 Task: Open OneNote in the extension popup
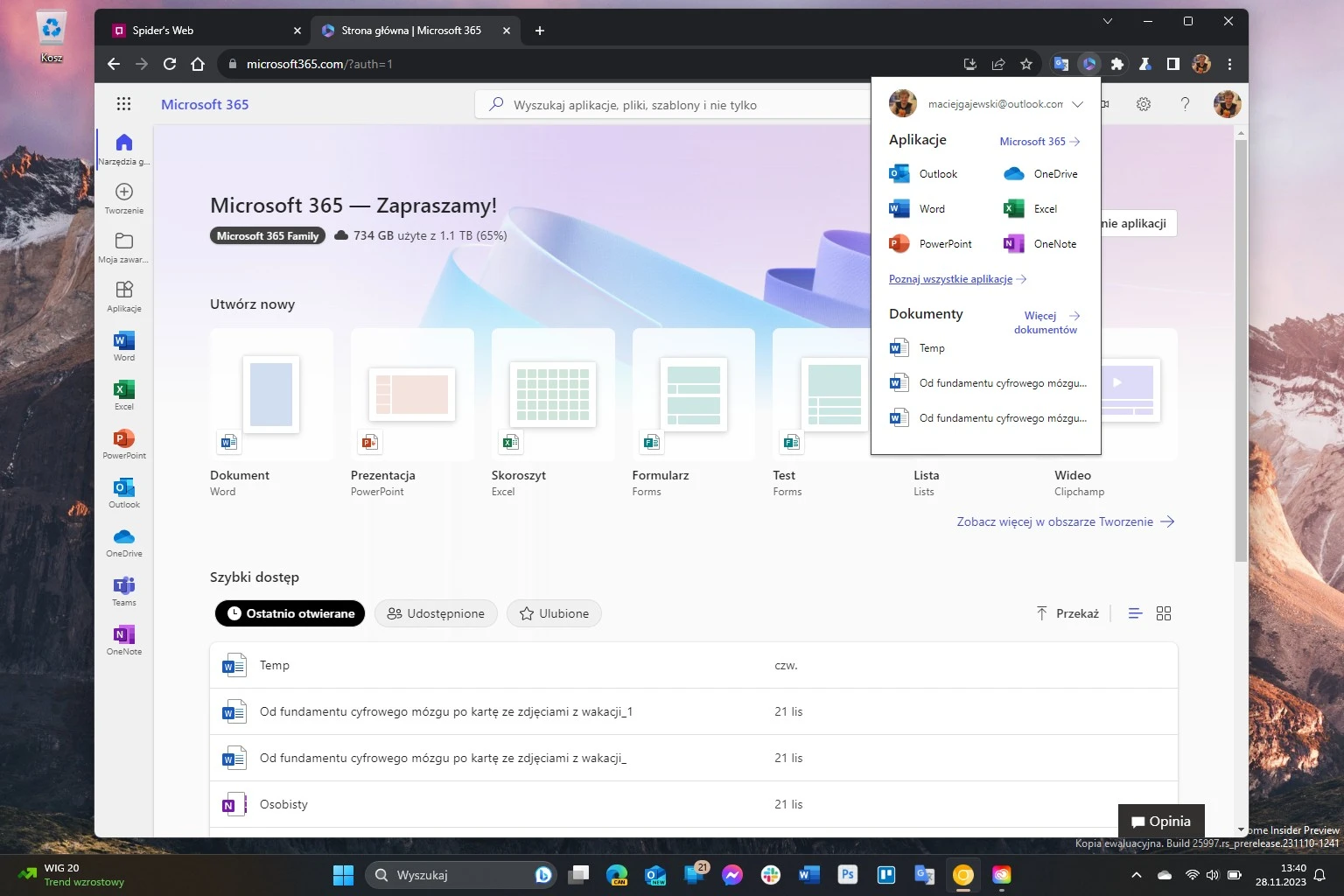(1039, 243)
